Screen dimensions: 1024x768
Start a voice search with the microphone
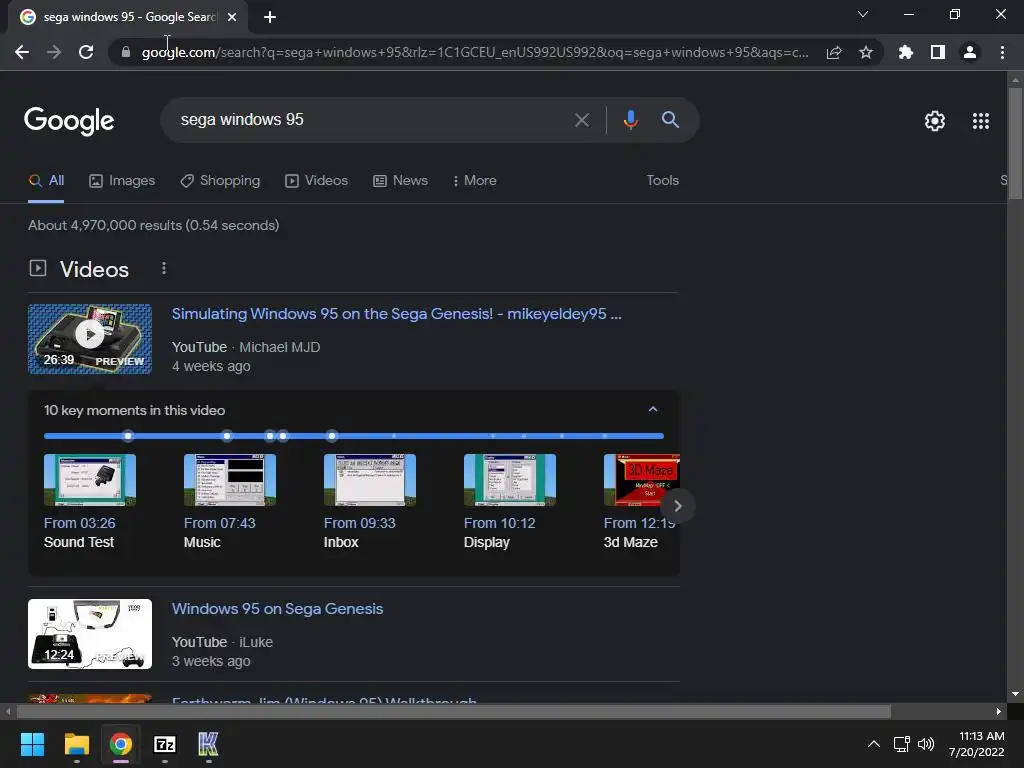[x=630, y=120]
